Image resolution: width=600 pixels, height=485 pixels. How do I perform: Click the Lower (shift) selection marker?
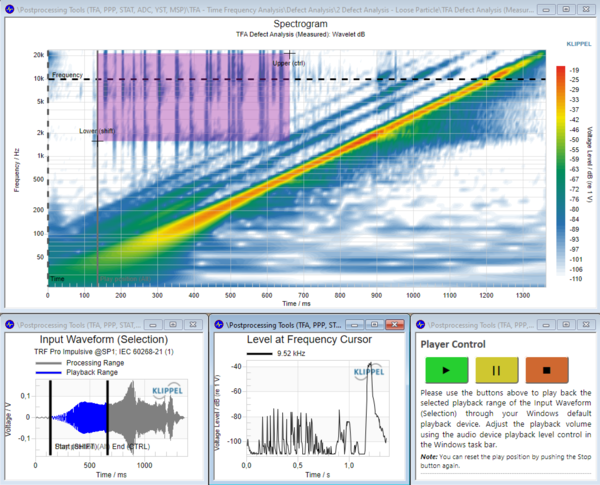95,130
